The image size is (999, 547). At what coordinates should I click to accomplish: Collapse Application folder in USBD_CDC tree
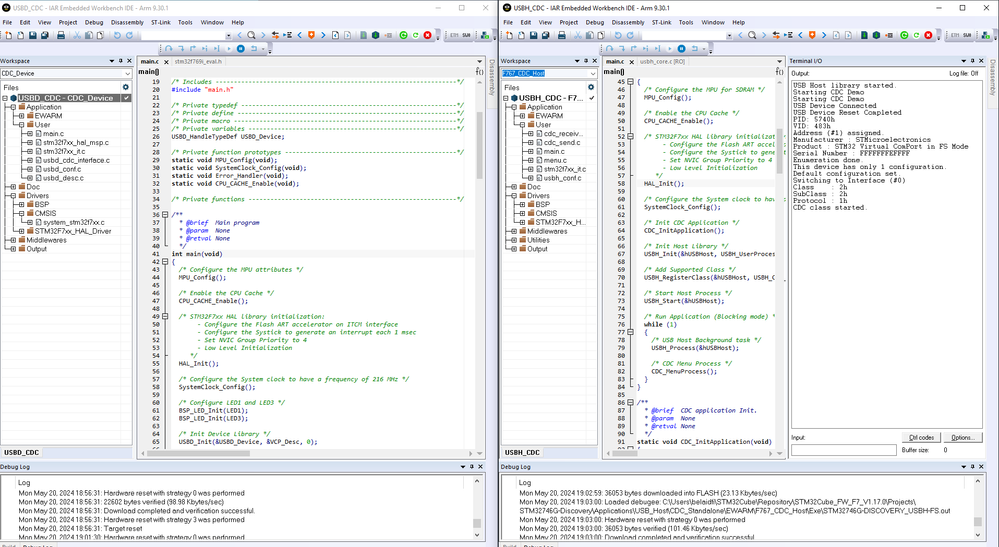13,107
